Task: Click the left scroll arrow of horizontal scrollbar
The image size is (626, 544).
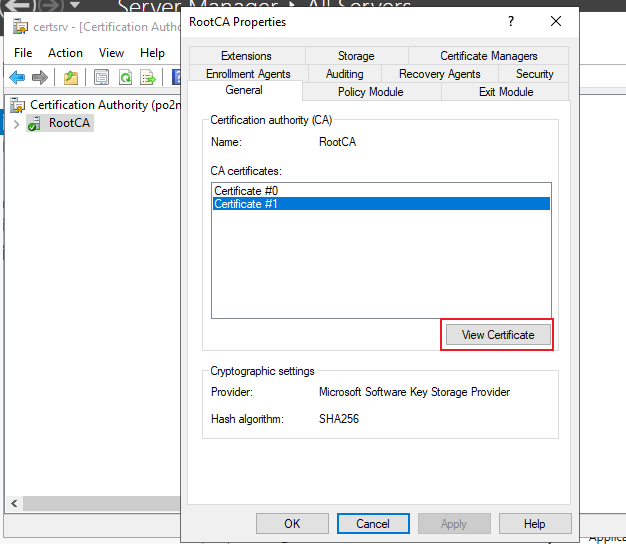Action: (x=14, y=503)
